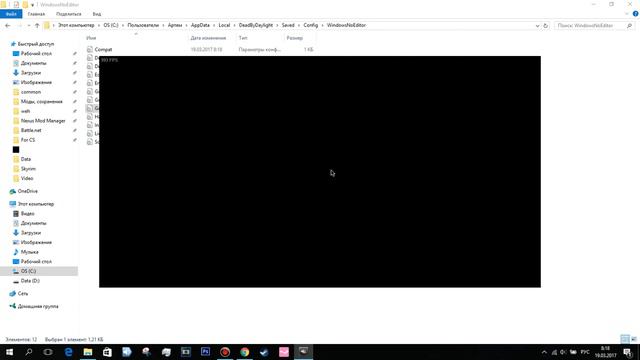Show hidden system tray icons chevron

544,352
